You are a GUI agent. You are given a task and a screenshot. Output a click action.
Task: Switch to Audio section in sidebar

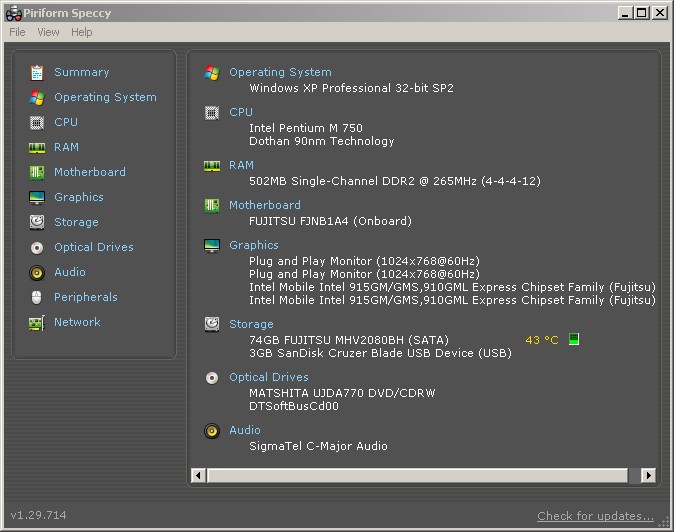70,272
